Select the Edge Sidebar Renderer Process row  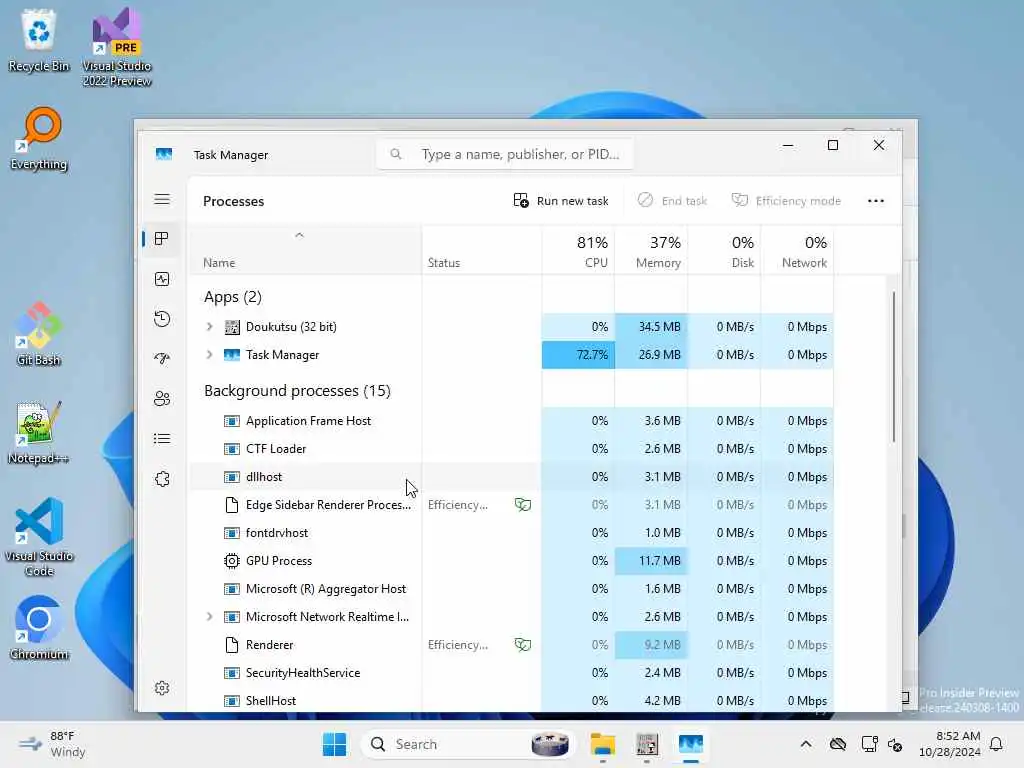(511, 505)
